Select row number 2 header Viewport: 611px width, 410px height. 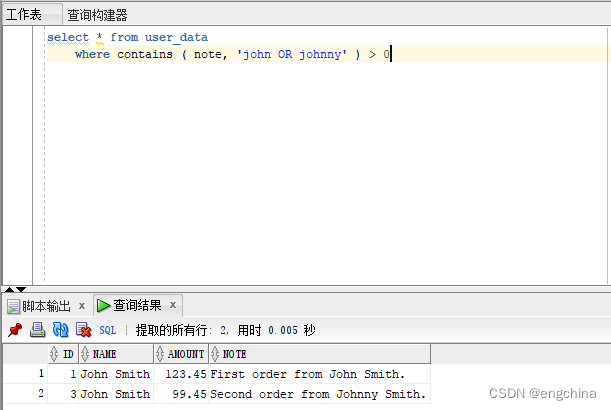point(26,394)
